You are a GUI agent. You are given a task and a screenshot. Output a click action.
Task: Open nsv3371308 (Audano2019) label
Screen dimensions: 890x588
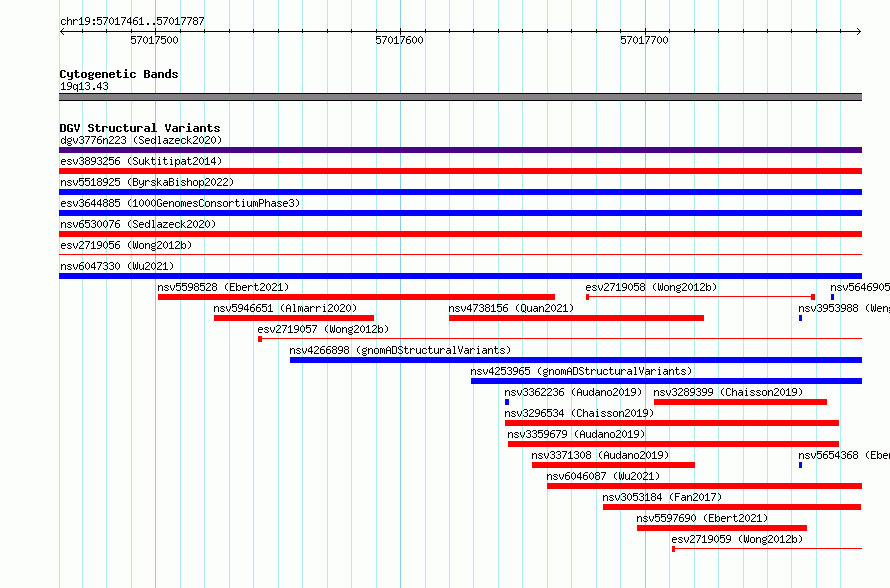point(600,455)
